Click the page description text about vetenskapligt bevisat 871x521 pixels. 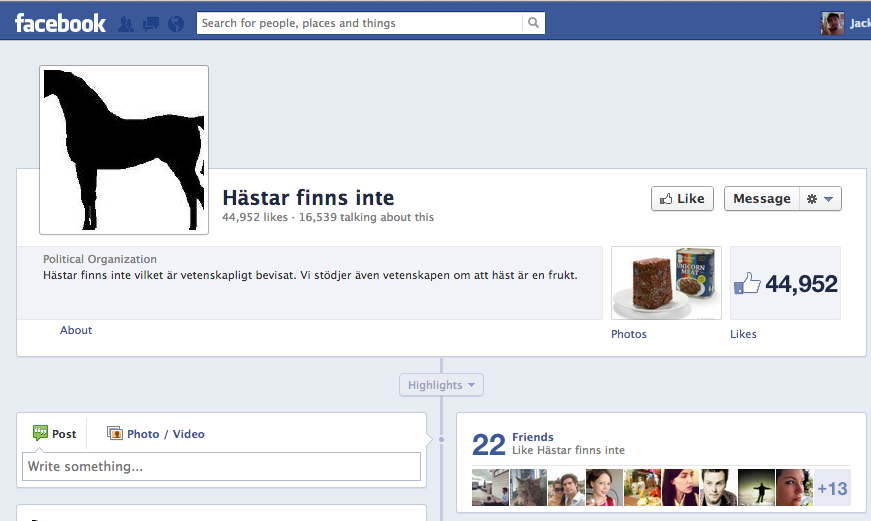click(310, 275)
